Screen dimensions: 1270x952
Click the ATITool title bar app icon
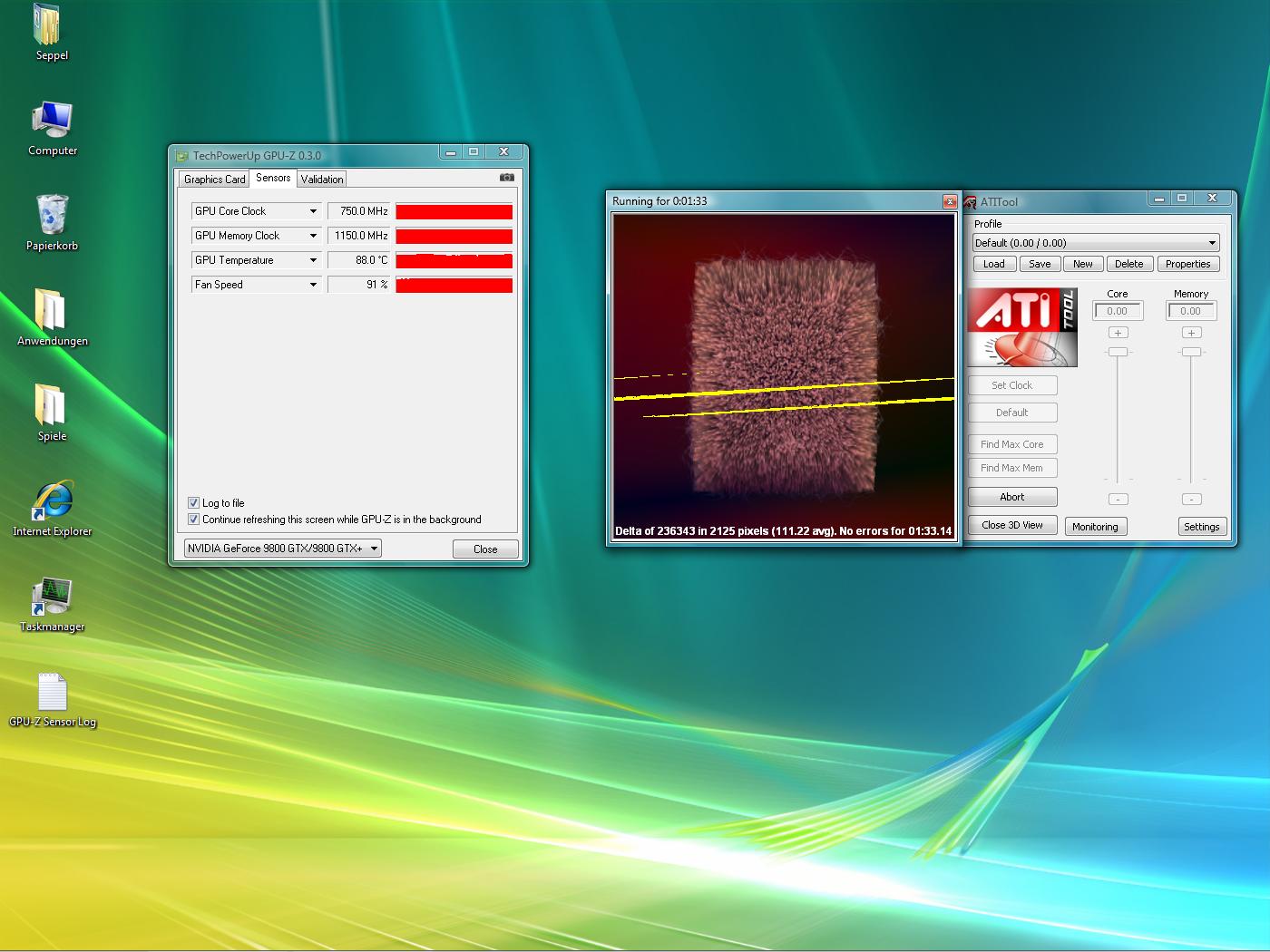[970, 202]
